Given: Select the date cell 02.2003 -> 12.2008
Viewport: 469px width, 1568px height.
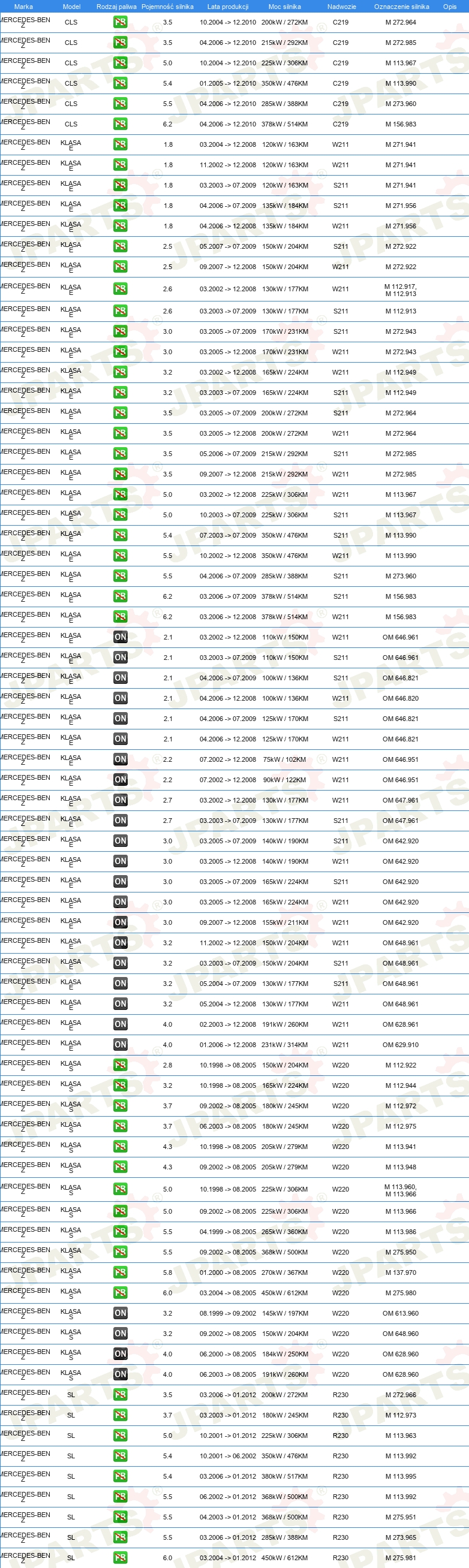Looking at the screenshot, I should 228,1024.
